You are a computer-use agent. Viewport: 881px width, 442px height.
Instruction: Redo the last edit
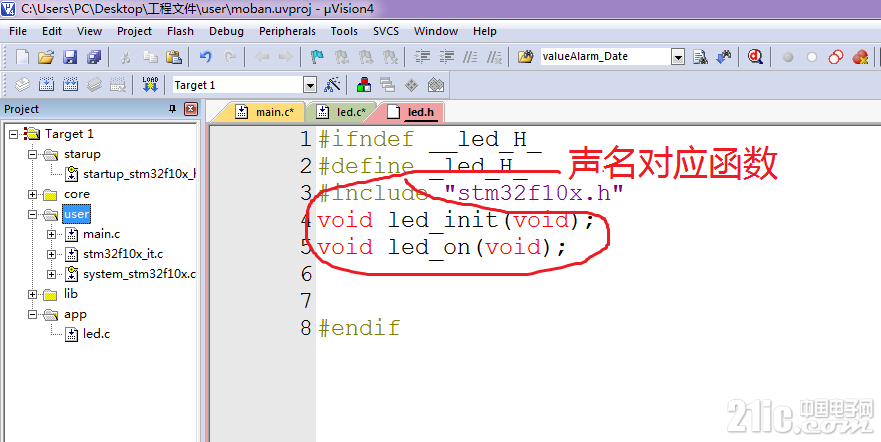point(230,57)
